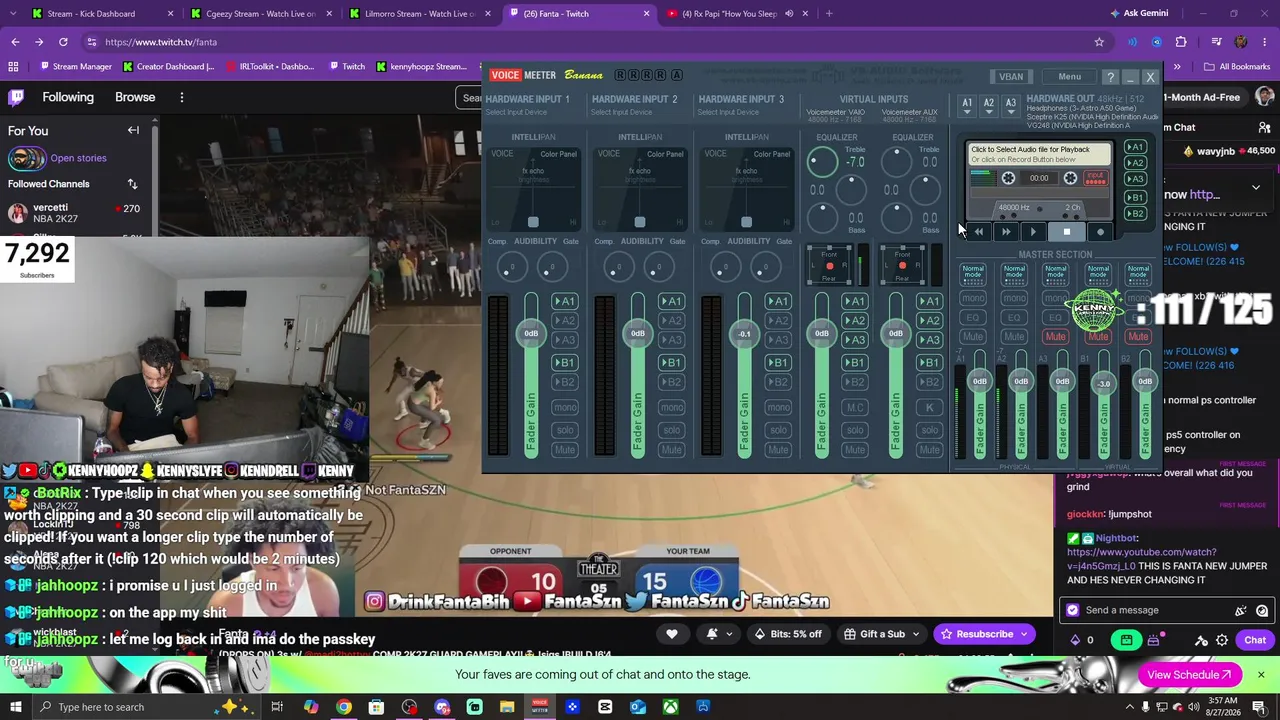The height and width of the screenshot is (720, 1280).
Task: Send message with the Chat button
Action: [x=1255, y=640]
